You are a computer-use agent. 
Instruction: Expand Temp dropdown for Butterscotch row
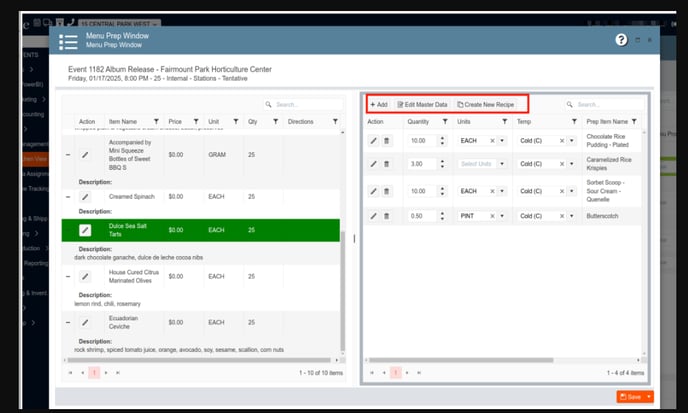point(572,216)
